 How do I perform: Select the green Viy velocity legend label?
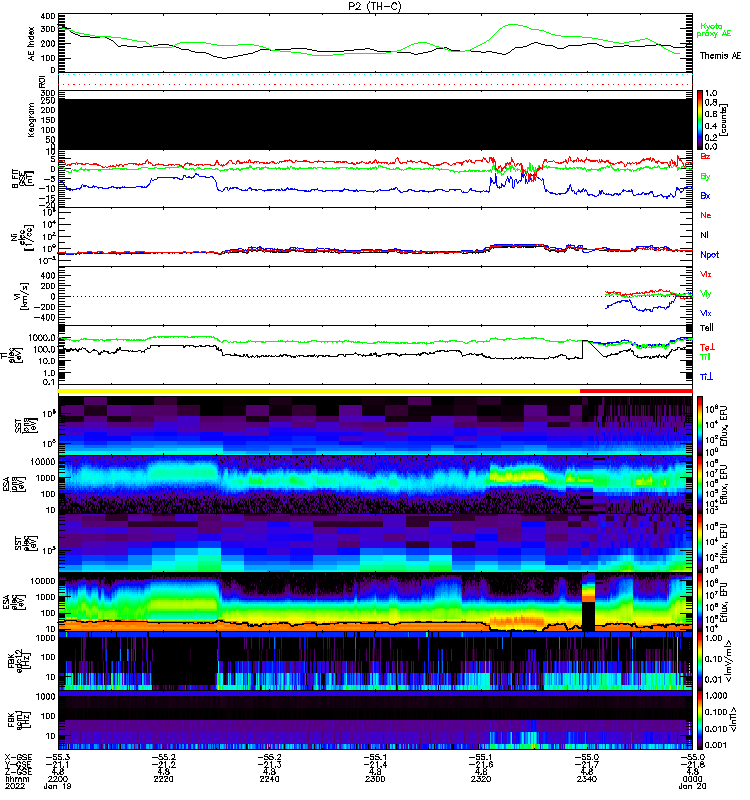pos(705,294)
